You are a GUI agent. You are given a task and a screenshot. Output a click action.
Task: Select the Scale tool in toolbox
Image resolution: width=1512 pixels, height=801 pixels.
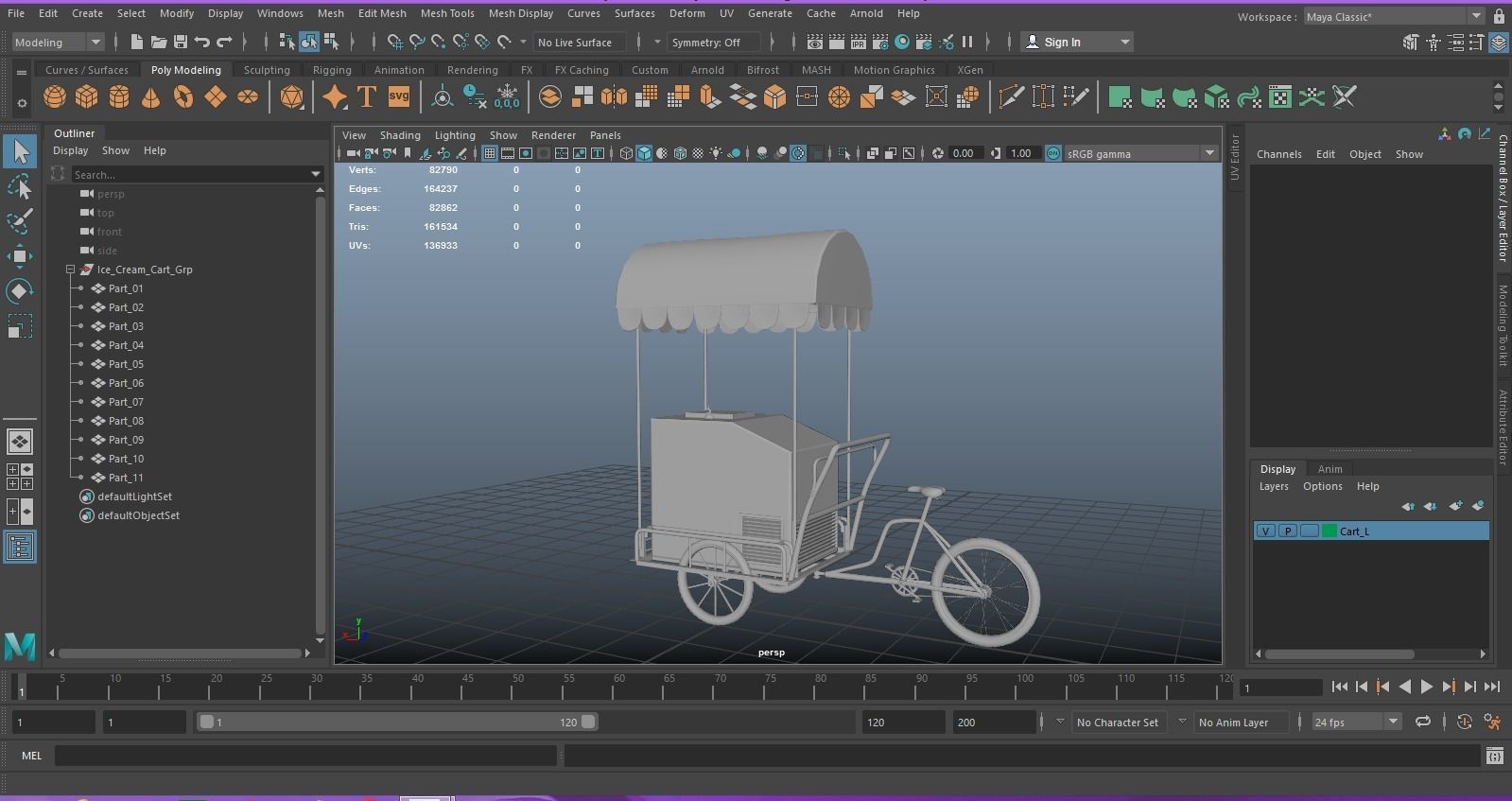pos(20,326)
